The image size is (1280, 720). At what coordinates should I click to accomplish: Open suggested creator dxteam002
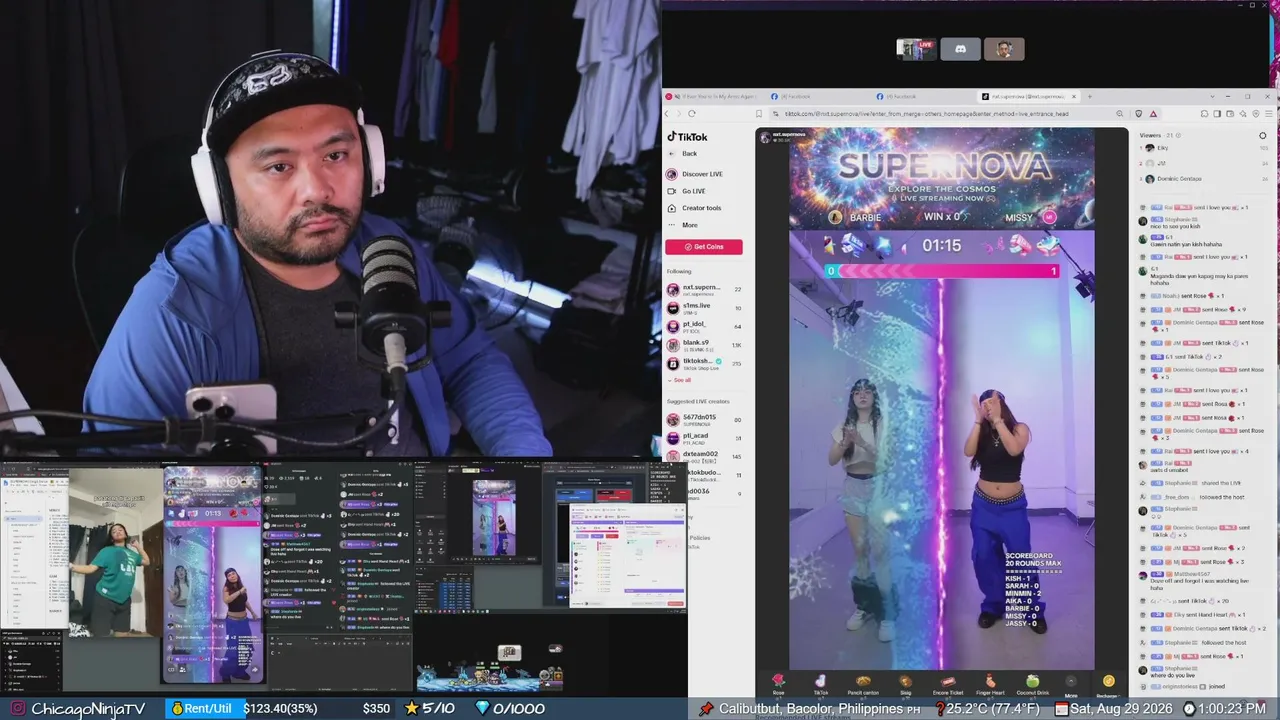704,455
